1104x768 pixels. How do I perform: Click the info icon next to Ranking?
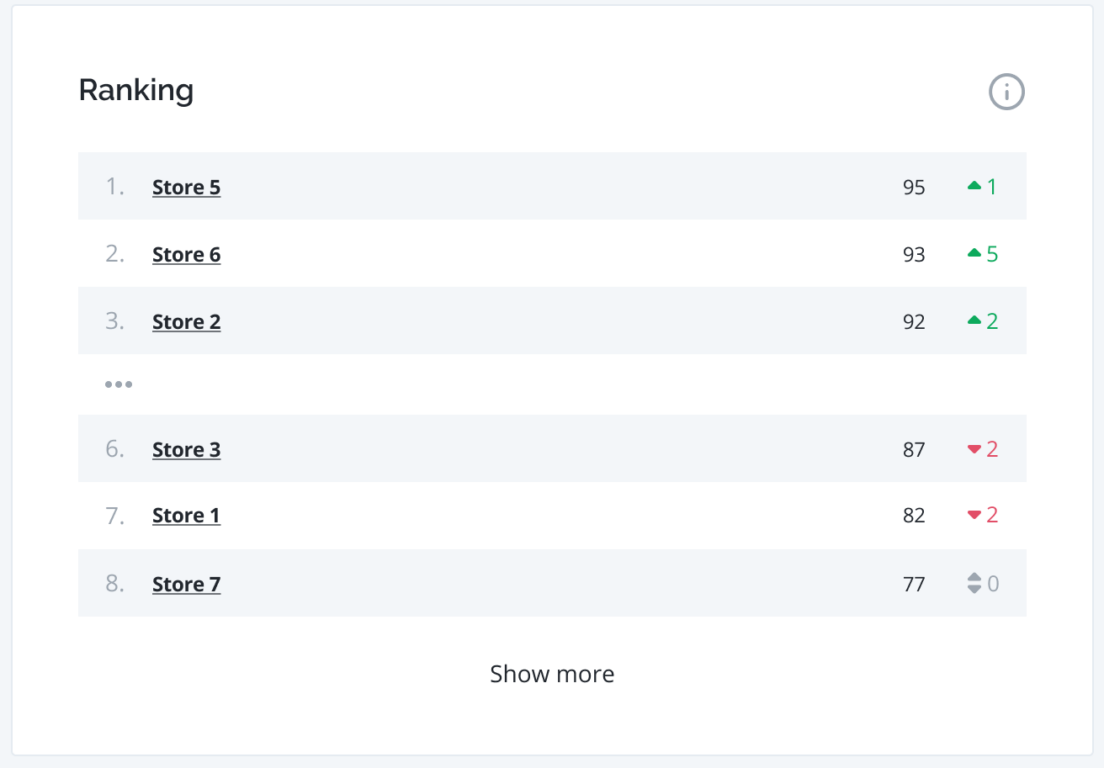click(x=1006, y=92)
